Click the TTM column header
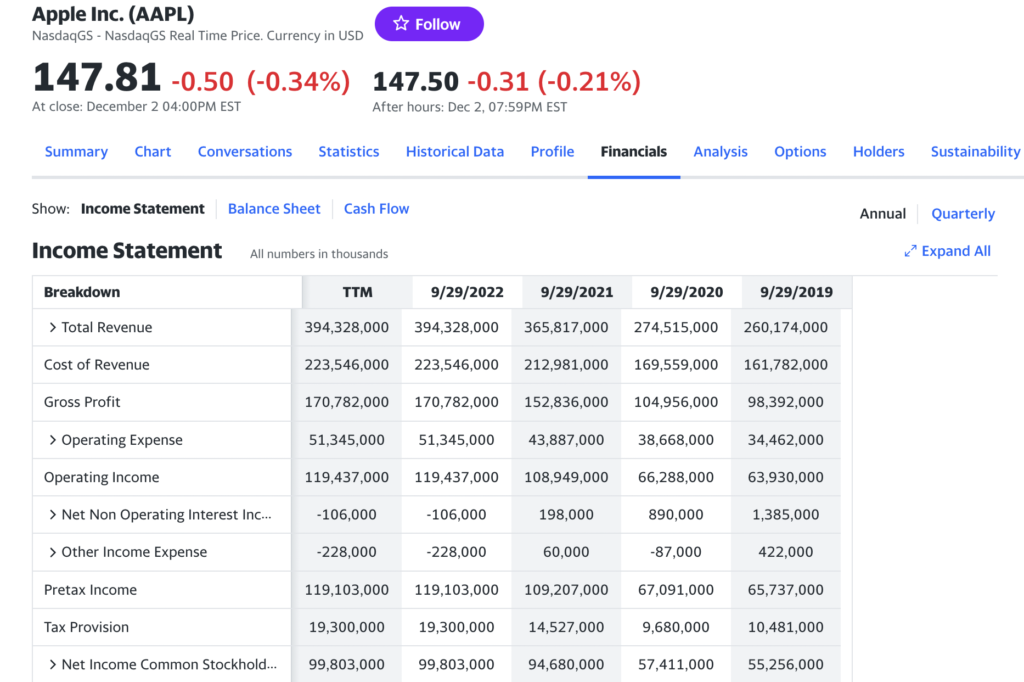The width and height of the screenshot is (1024, 682). pyautogui.click(x=357, y=292)
